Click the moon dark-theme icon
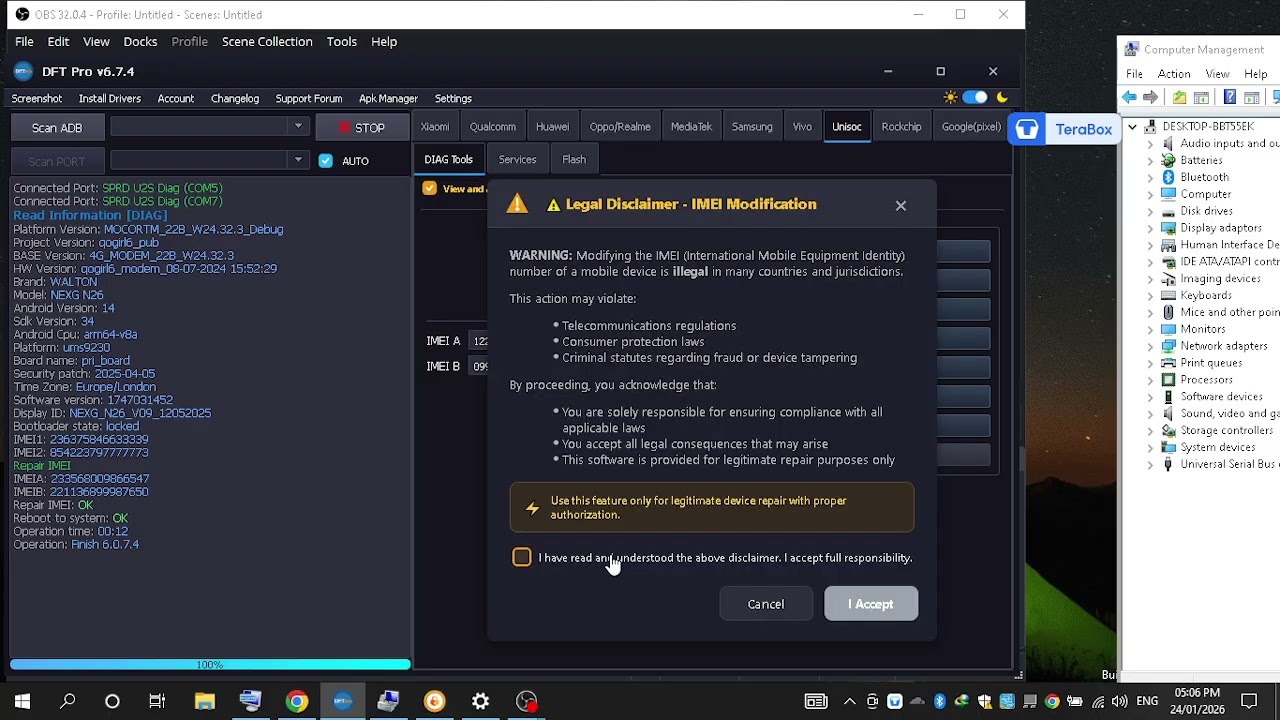1280x720 pixels. 1002,97
